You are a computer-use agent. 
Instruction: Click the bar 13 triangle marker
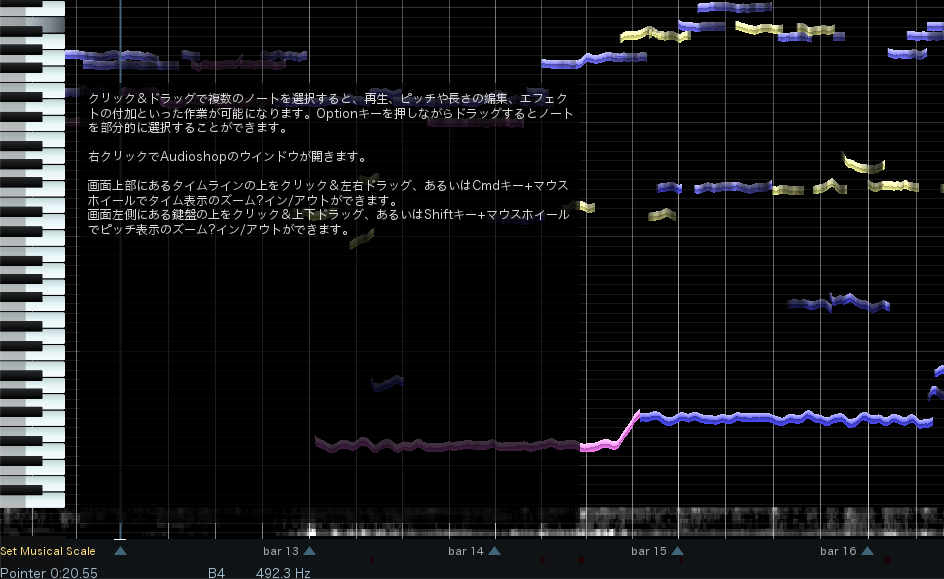pyautogui.click(x=309, y=551)
